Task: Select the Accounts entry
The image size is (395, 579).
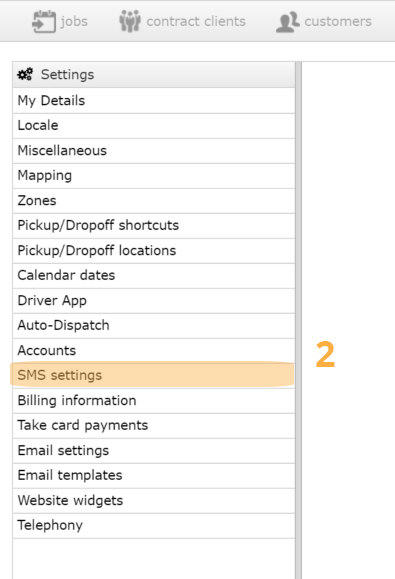Action: 154,350
